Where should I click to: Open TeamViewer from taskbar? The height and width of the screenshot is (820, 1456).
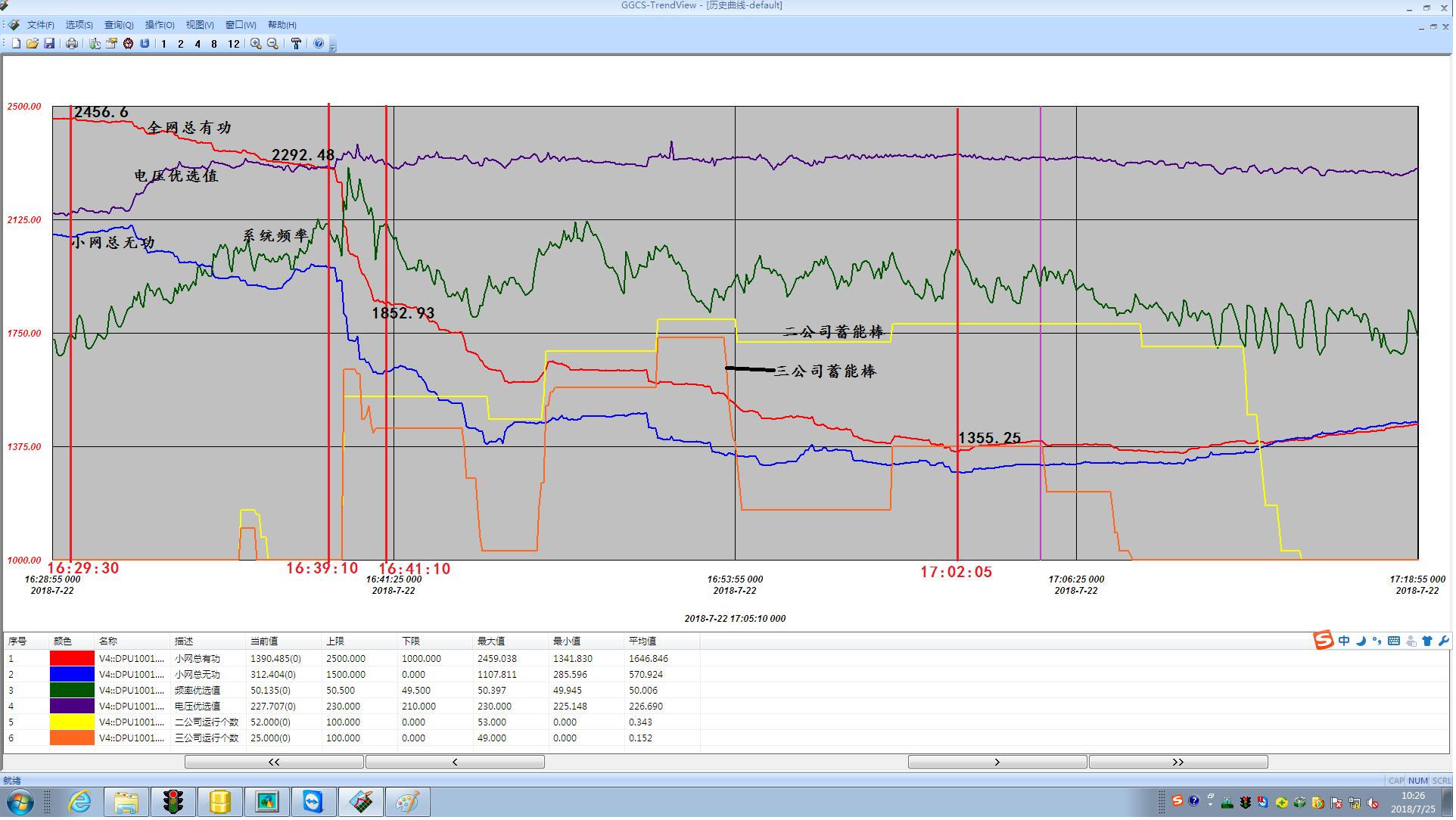(x=313, y=802)
